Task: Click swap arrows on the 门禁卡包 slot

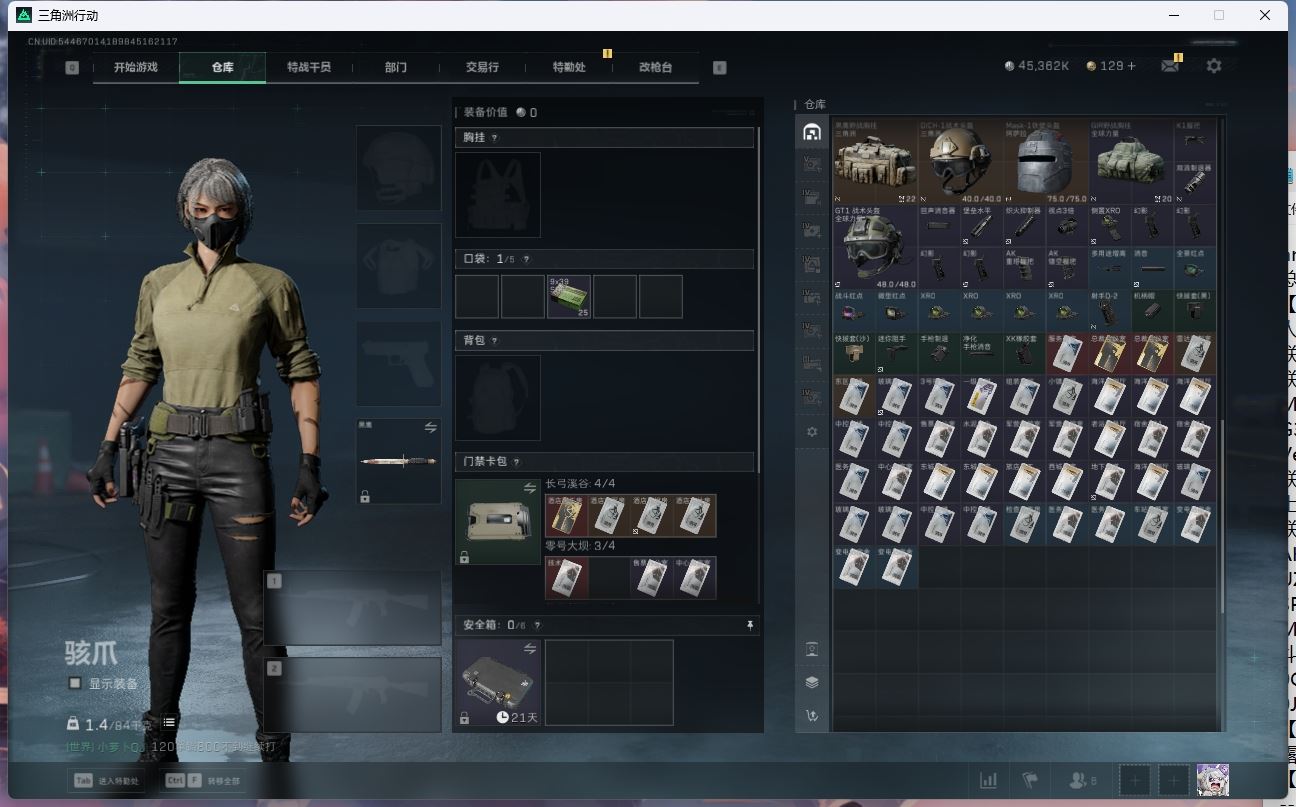Action: click(x=530, y=488)
